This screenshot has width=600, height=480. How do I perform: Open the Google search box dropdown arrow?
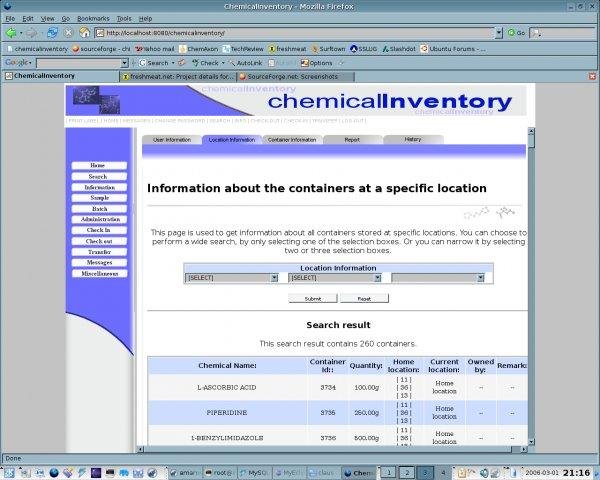coord(124,63)
